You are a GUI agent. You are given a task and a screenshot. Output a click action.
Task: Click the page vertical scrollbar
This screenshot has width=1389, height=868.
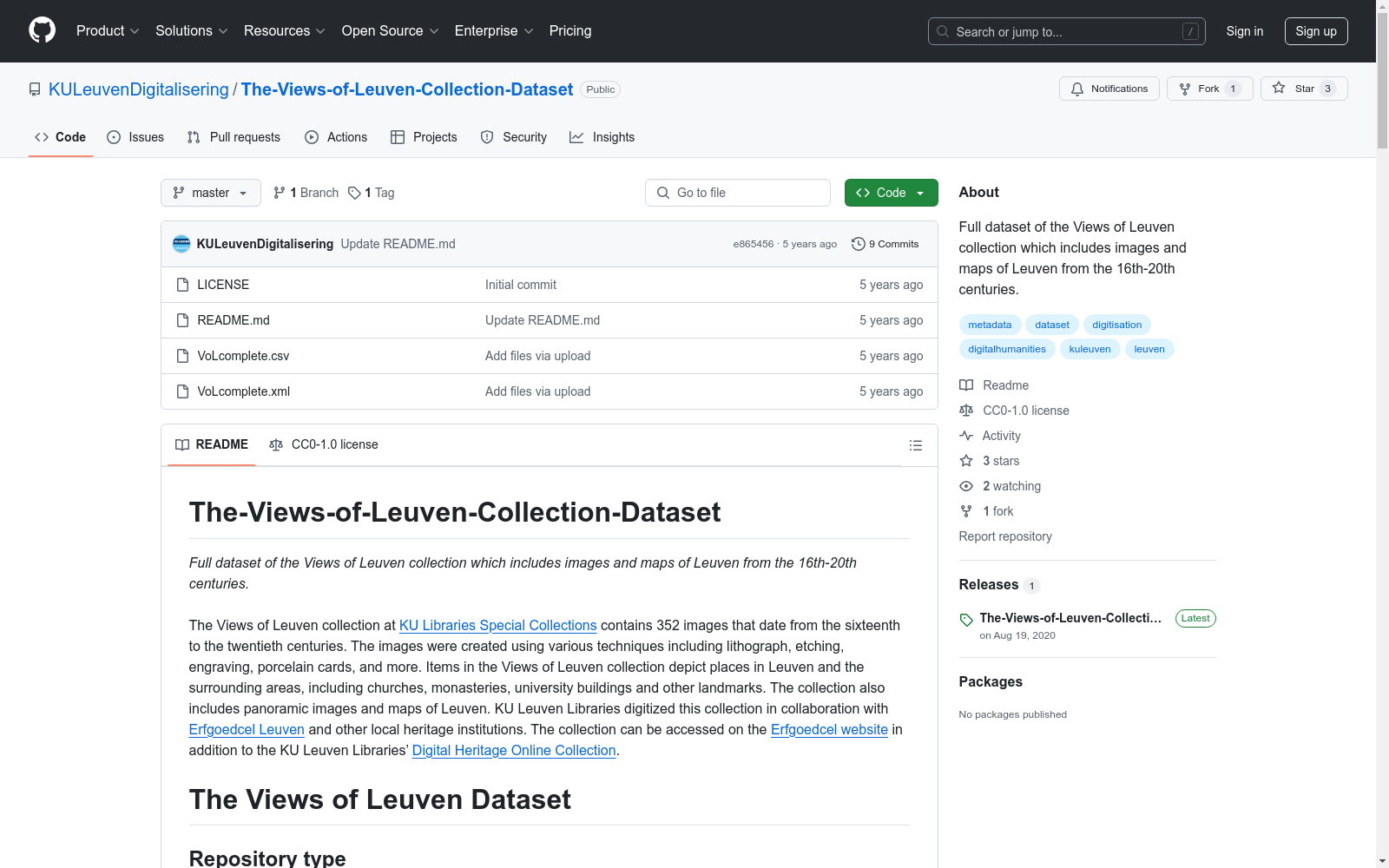1382,434
